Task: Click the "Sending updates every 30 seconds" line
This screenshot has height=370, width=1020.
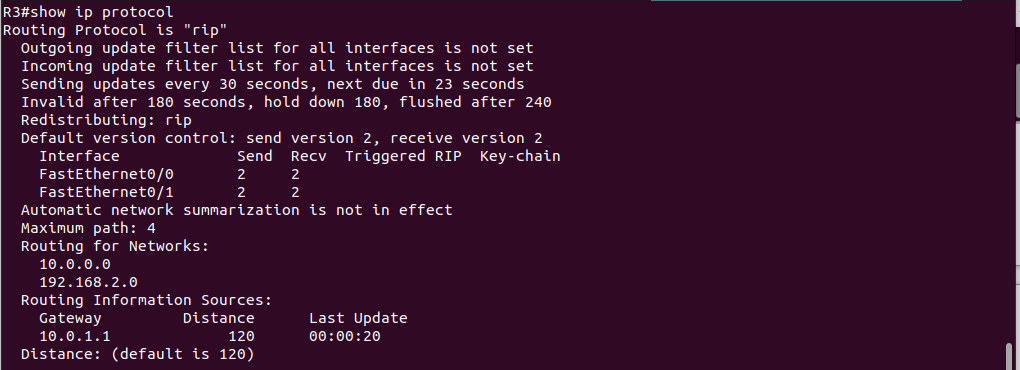Action: click(273, 84)
